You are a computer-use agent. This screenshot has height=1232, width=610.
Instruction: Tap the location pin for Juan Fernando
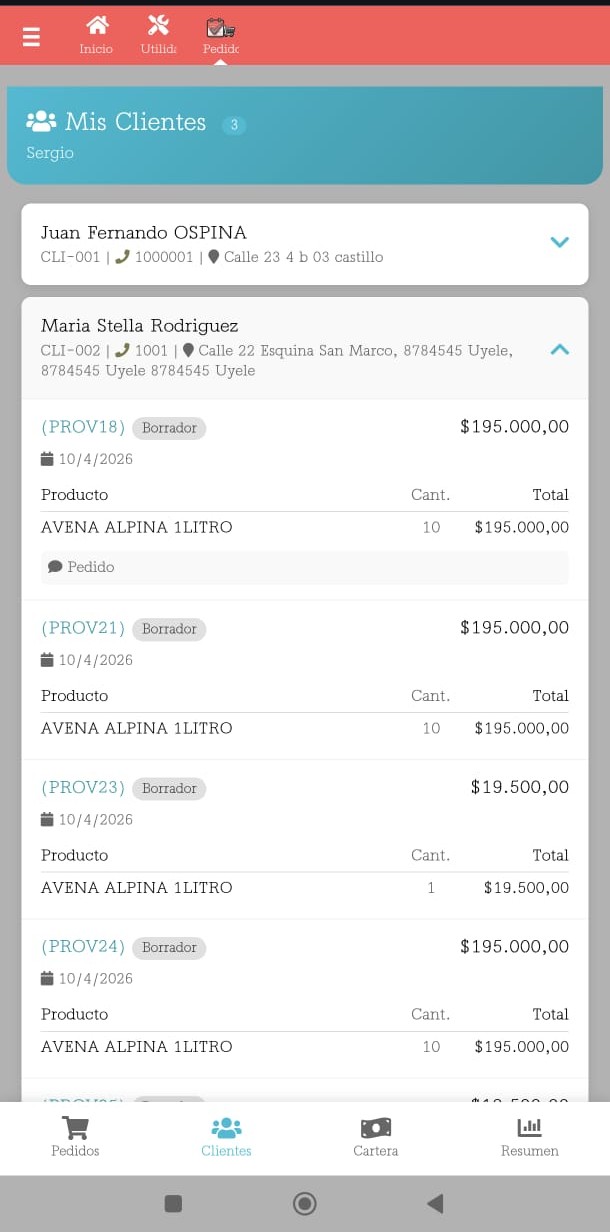click(213, 257)
